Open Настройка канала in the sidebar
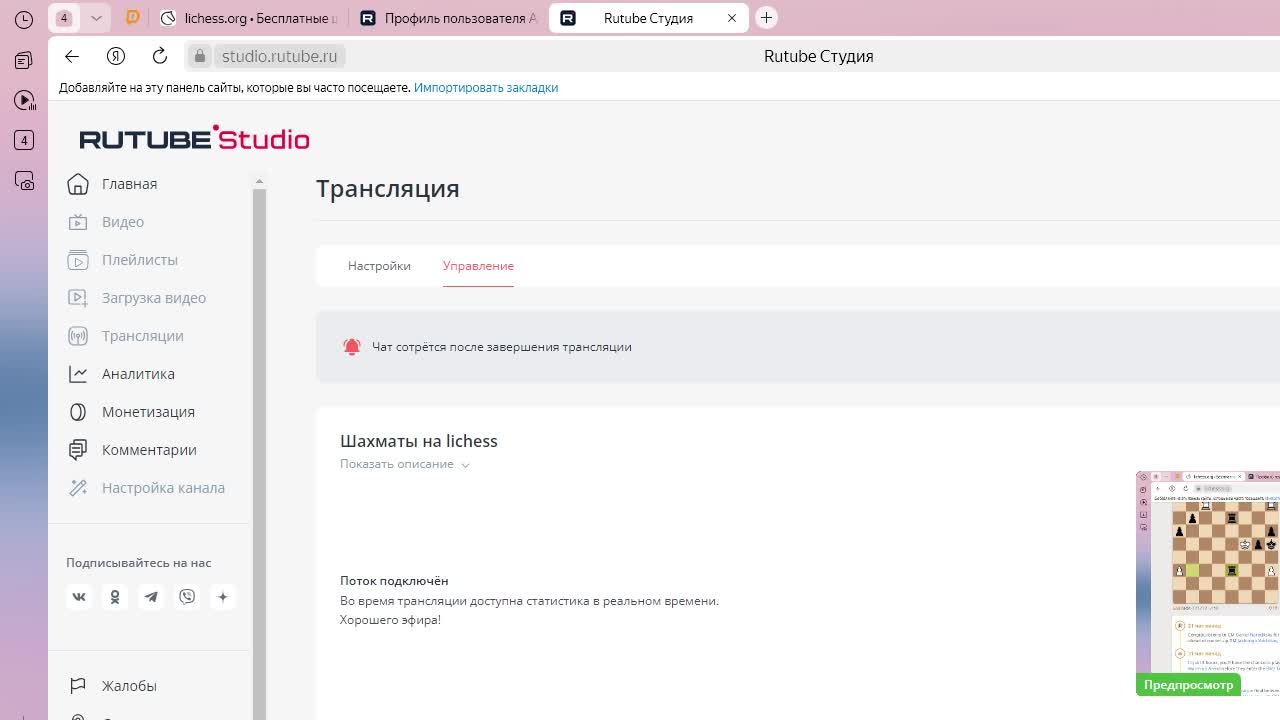The width and height of the screenshot is (1280, 720). click(163, 488)
